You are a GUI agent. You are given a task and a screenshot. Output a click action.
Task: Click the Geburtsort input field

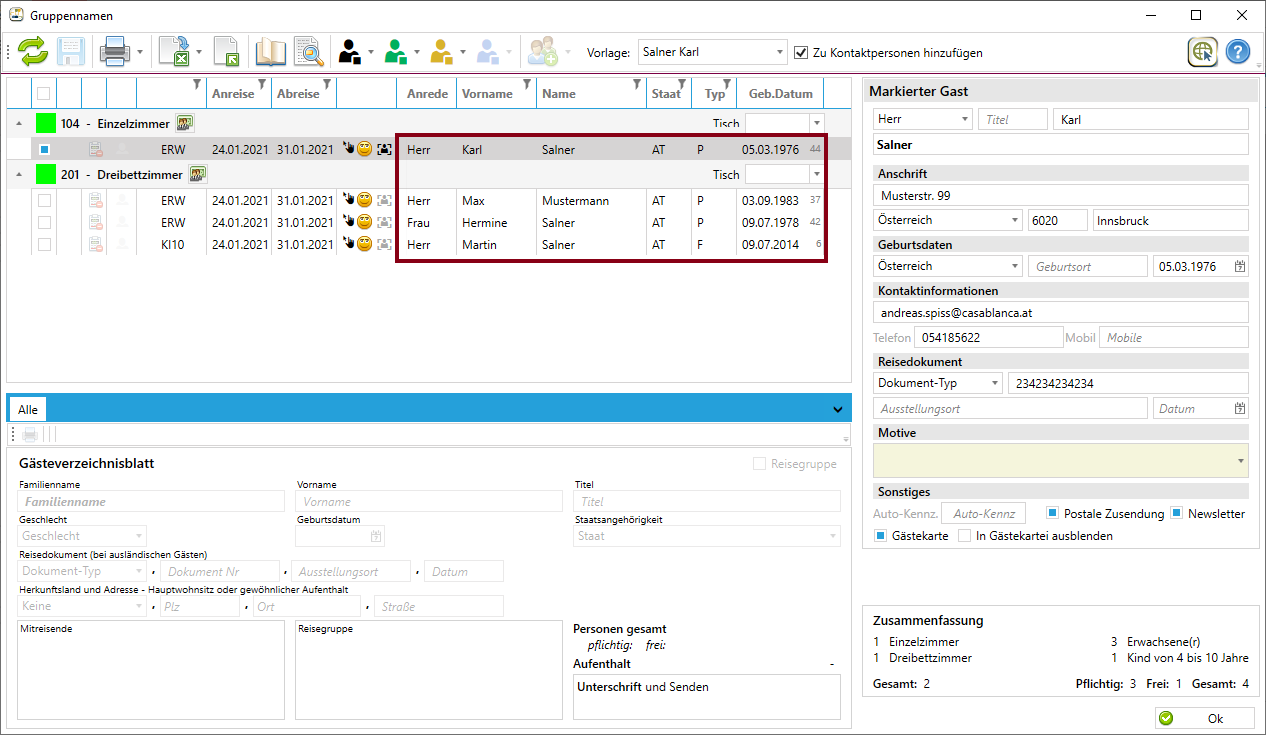pos(1088,266)
